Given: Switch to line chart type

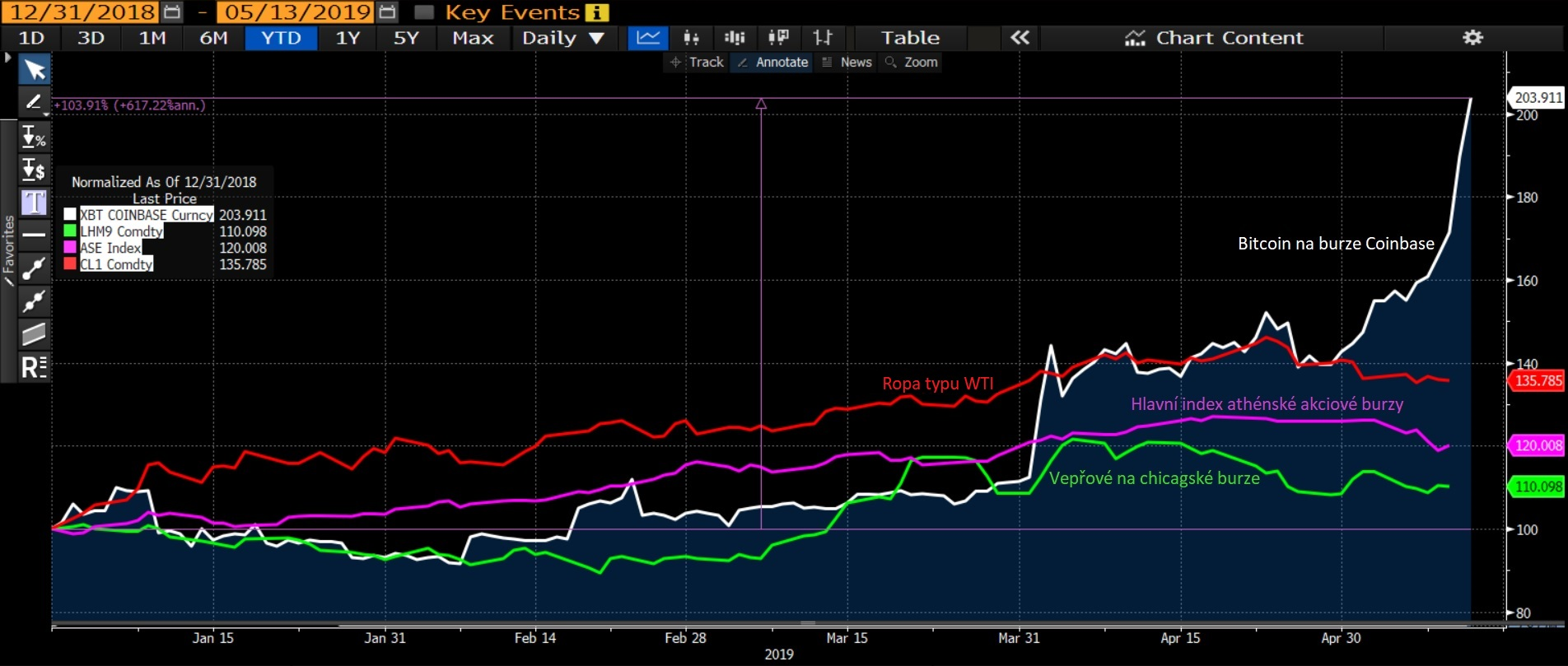Looking at the screenshot, I should click(x=648, y=38).
